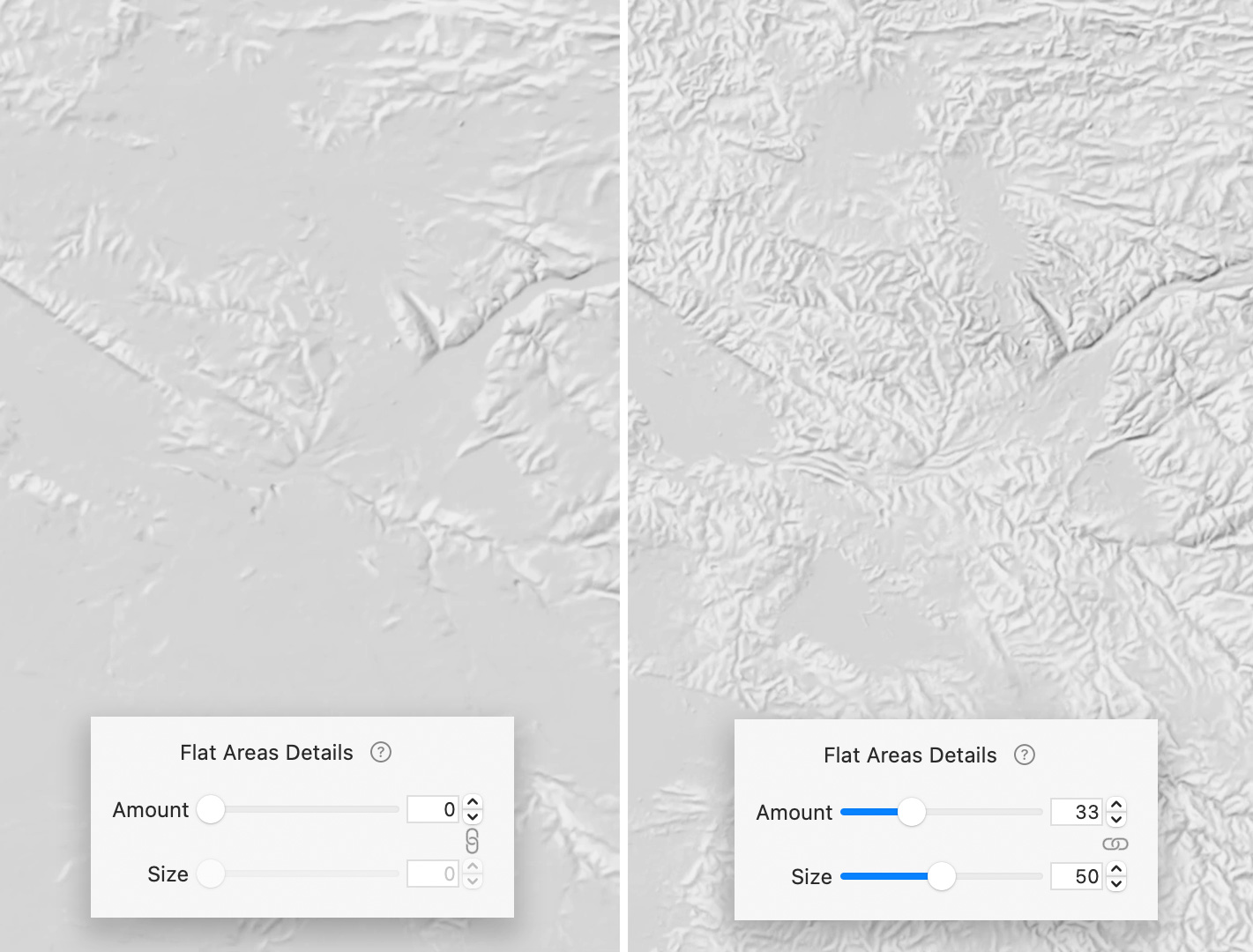The width and height of the screenshot is (1253, 952).
Task: Increase Amount with up stepper in left panel
Action: coord(473,803)
